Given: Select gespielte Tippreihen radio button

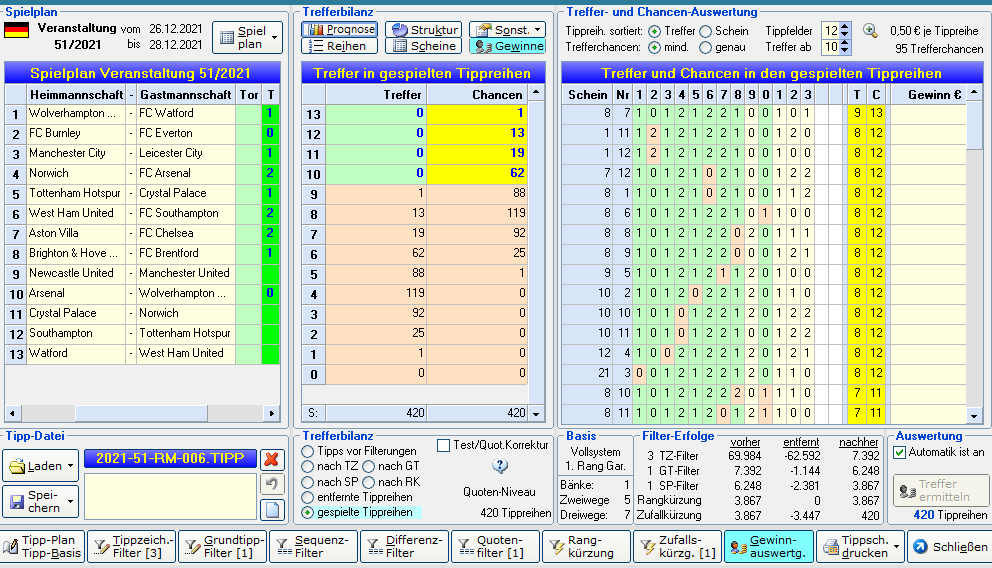Looking at the screenshot, I should point(307,512).
